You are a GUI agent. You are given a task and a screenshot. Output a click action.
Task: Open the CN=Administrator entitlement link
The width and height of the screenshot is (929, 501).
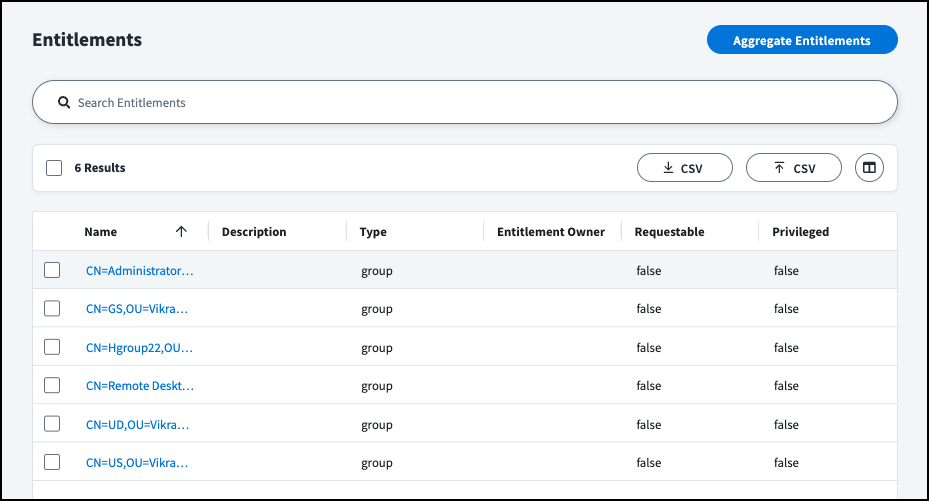click(139, 271)
